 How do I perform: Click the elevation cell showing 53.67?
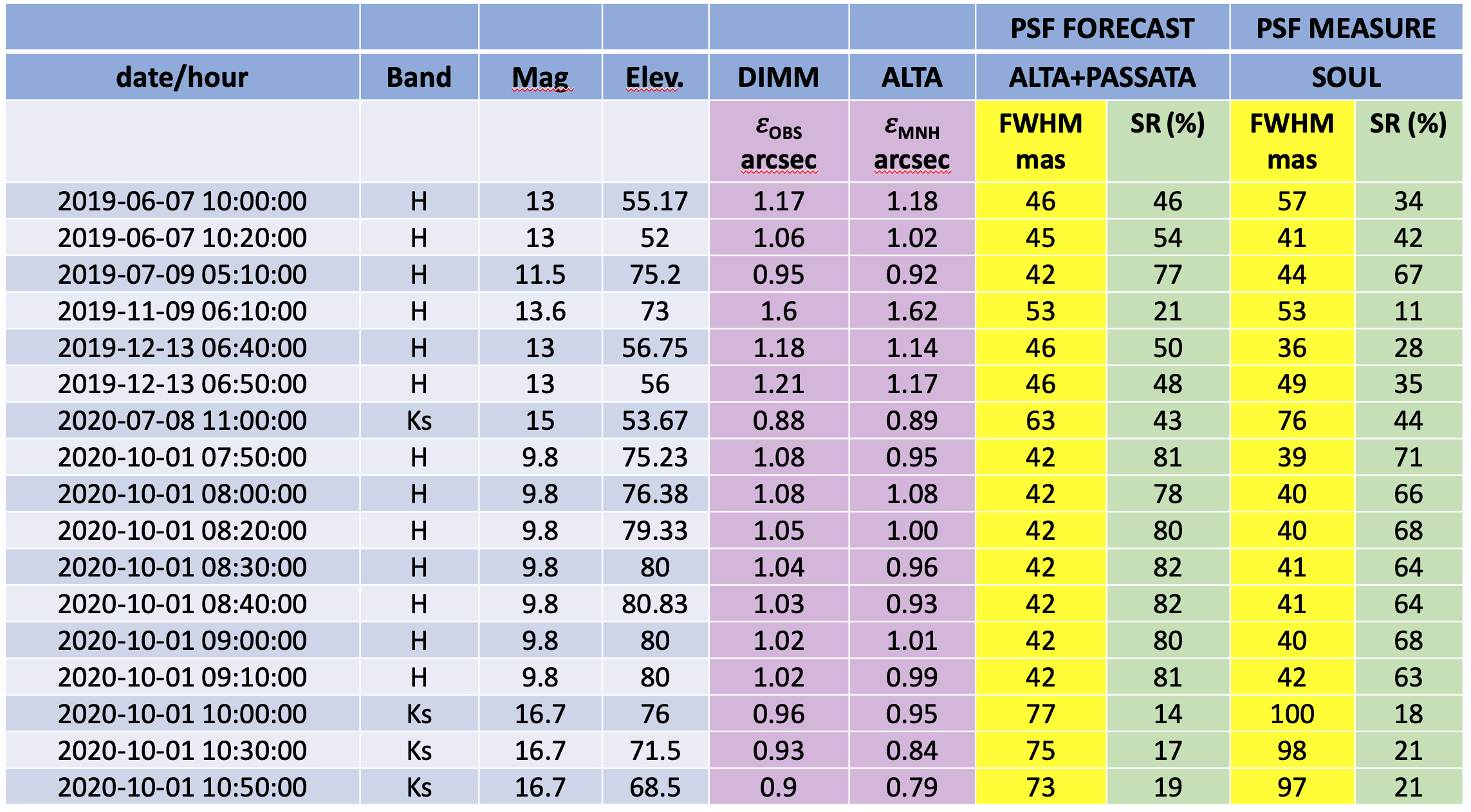(x=654, y=421)
